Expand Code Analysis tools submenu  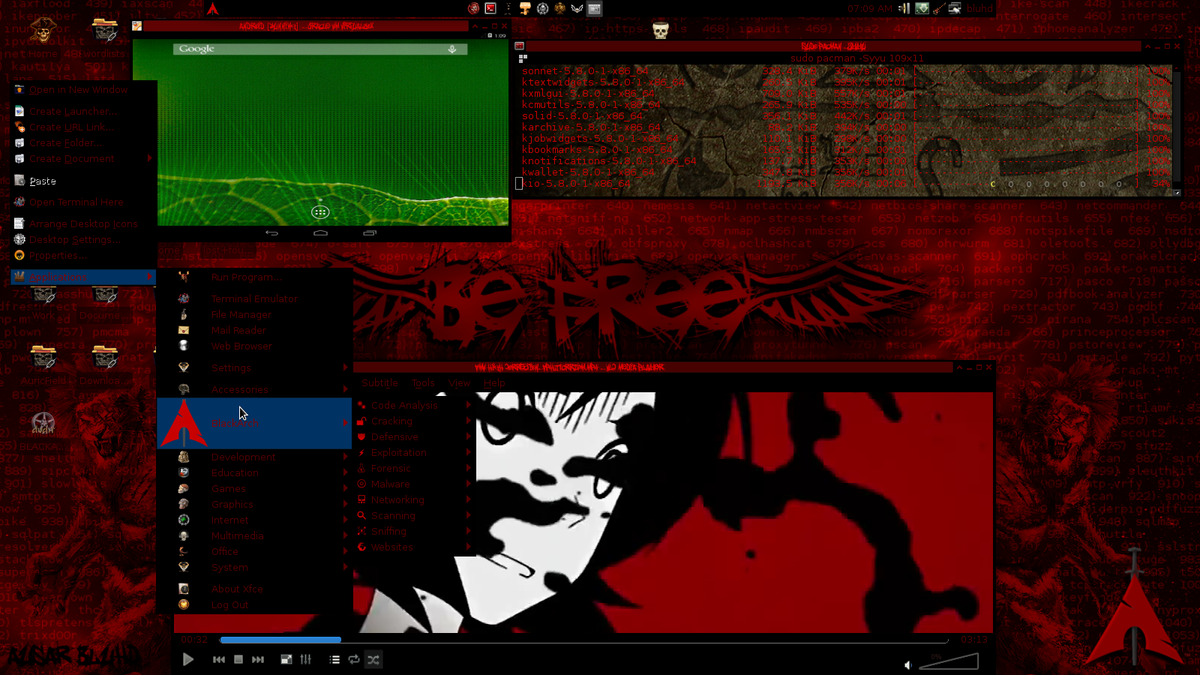[x=414, y=406]
